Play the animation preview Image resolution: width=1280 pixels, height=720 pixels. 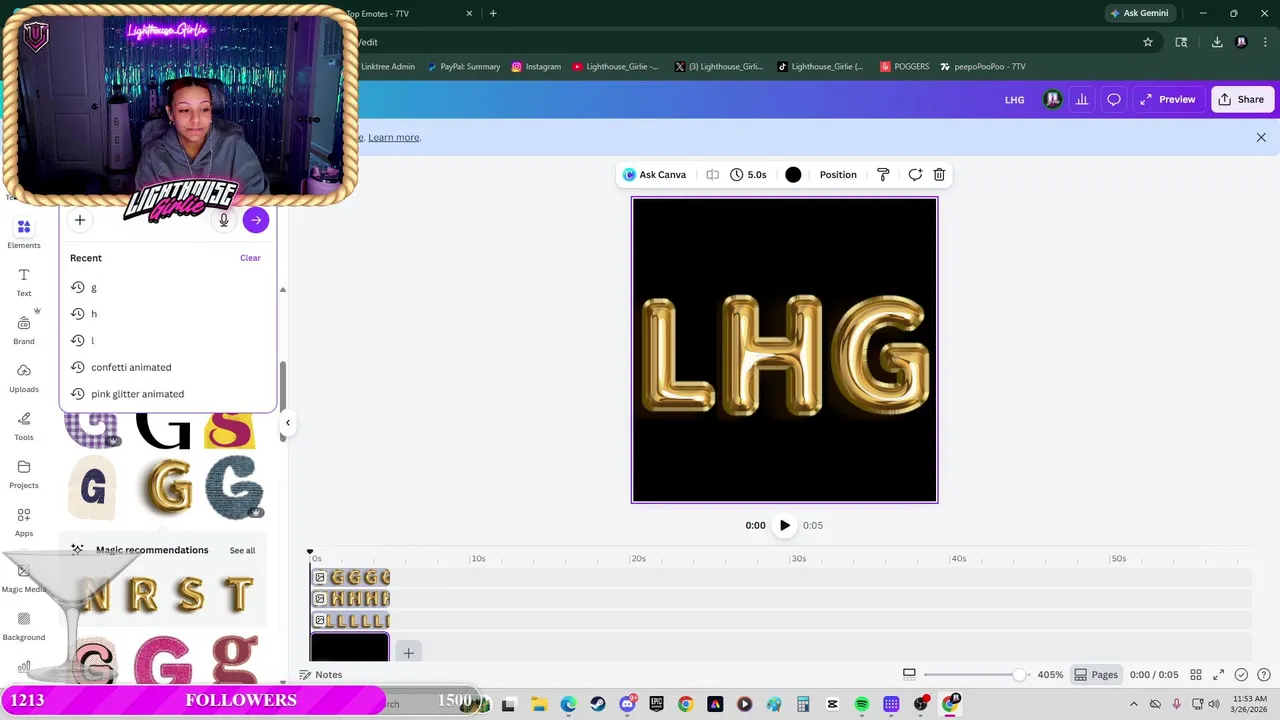785,525
